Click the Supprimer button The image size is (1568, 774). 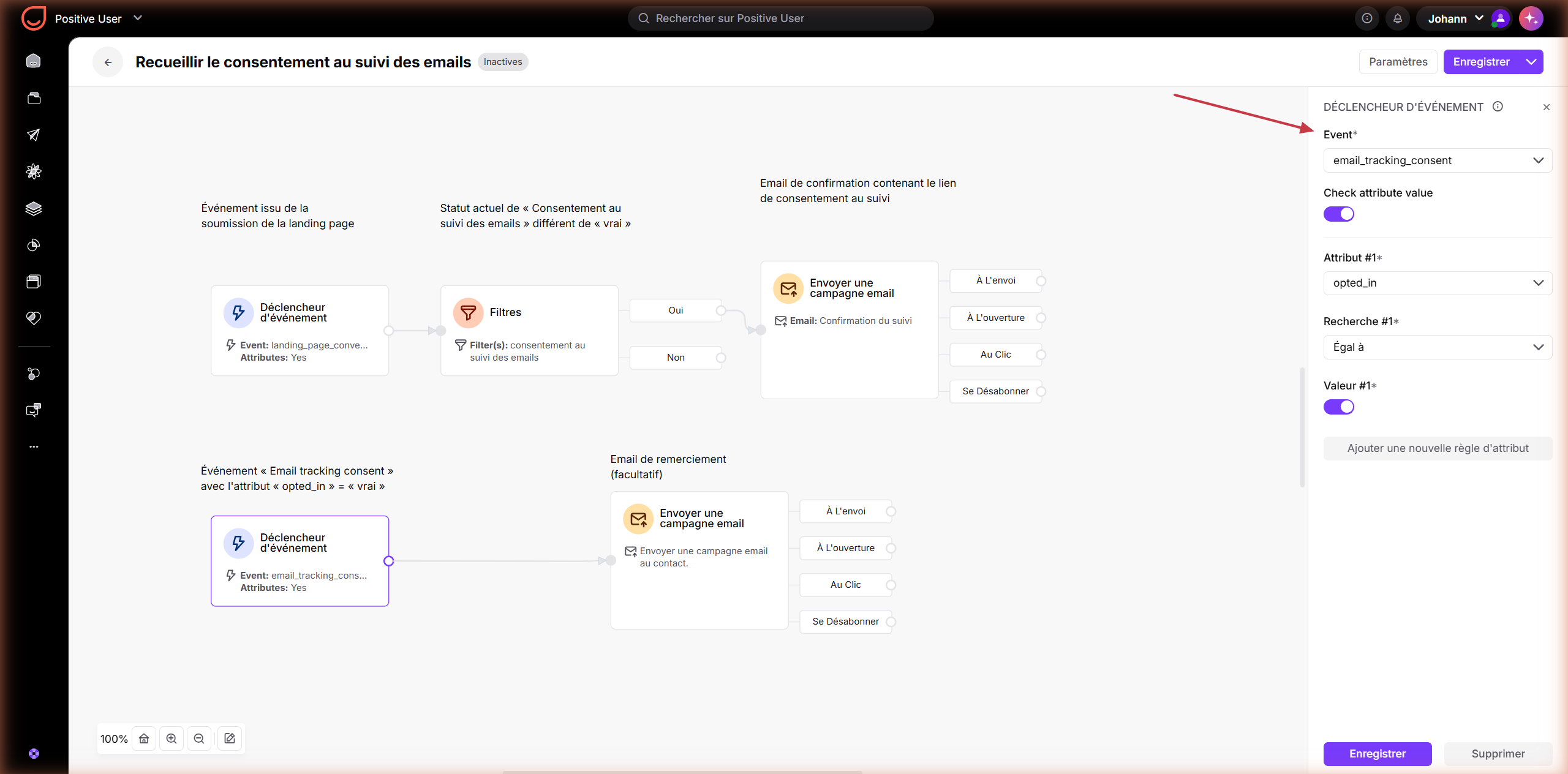(x=1498, y=754)
